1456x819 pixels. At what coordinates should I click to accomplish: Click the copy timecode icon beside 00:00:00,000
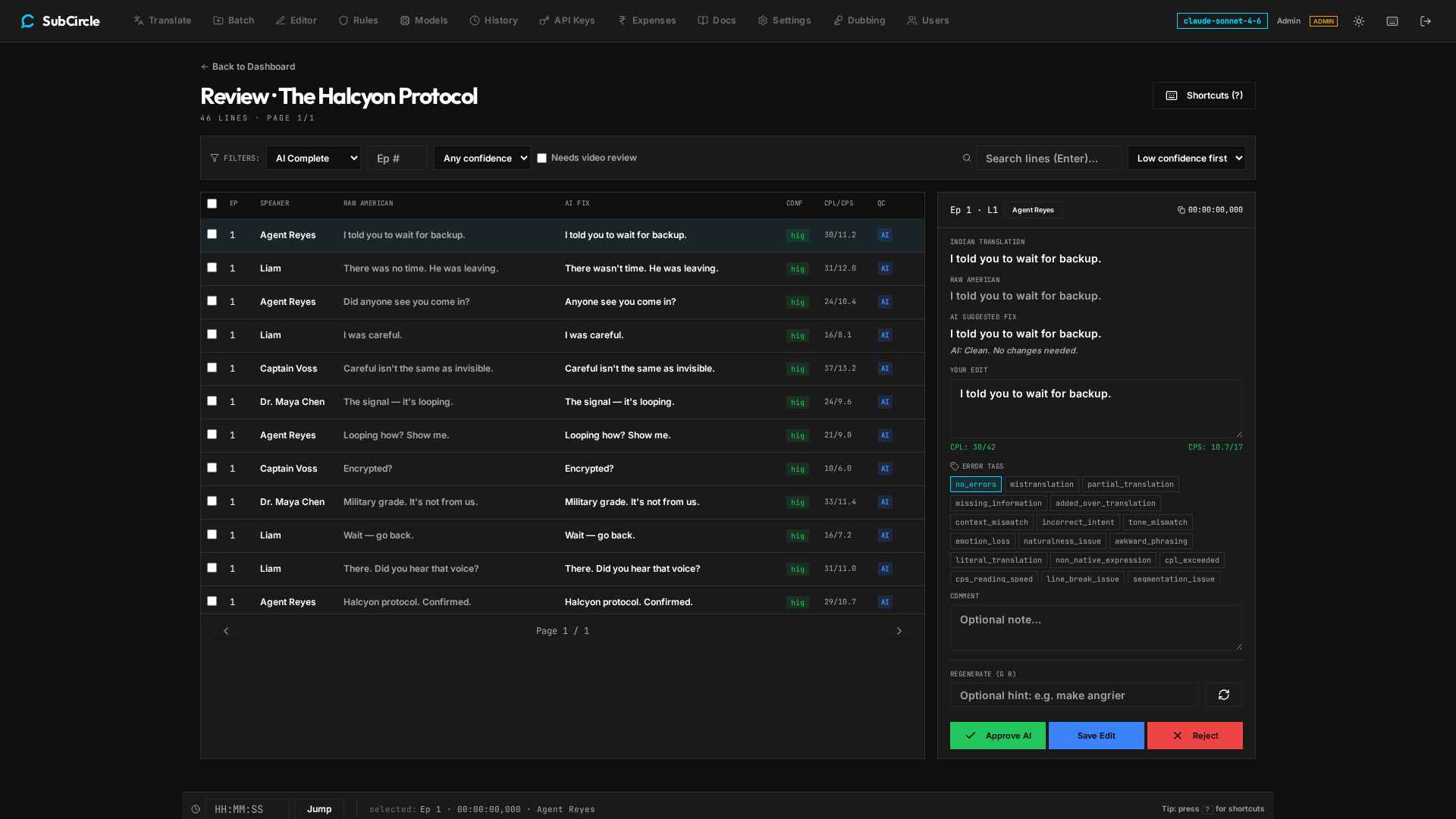click(1181, 210)
